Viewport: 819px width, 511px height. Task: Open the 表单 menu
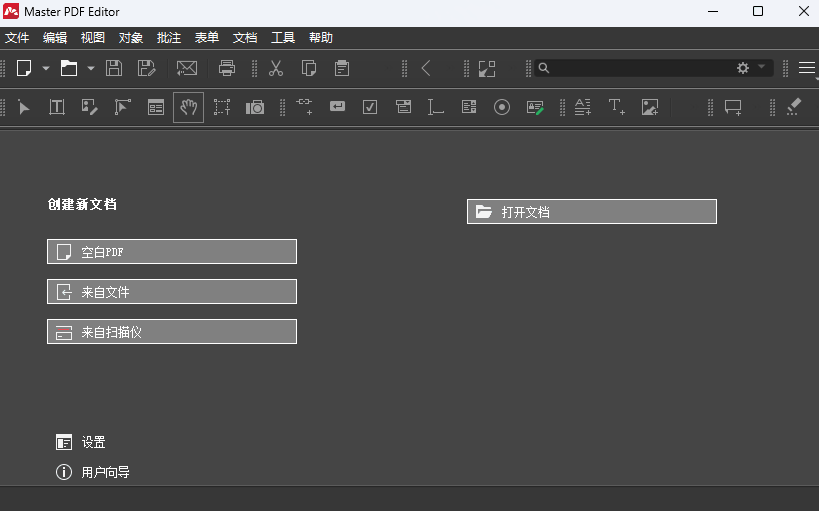207,38
